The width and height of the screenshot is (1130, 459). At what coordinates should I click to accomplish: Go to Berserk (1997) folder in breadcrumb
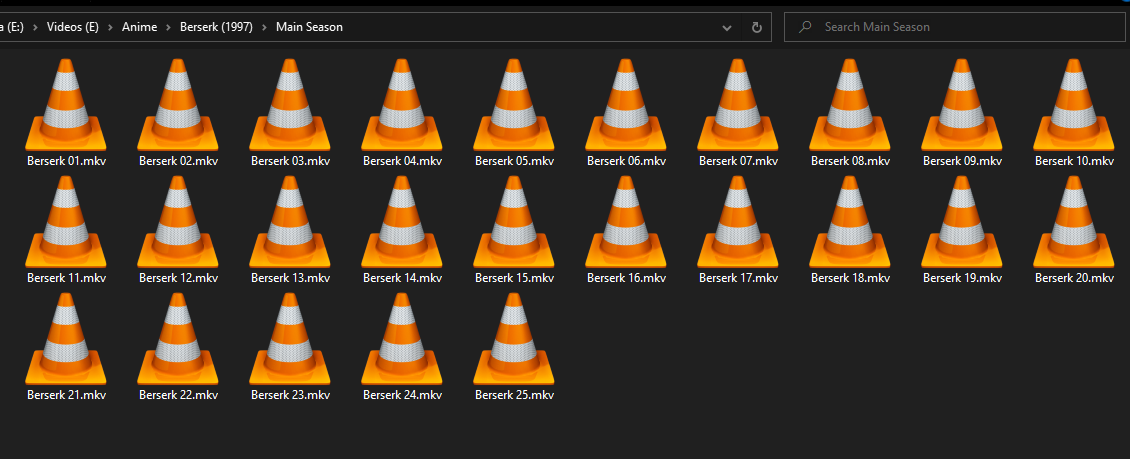pos(216,27)
